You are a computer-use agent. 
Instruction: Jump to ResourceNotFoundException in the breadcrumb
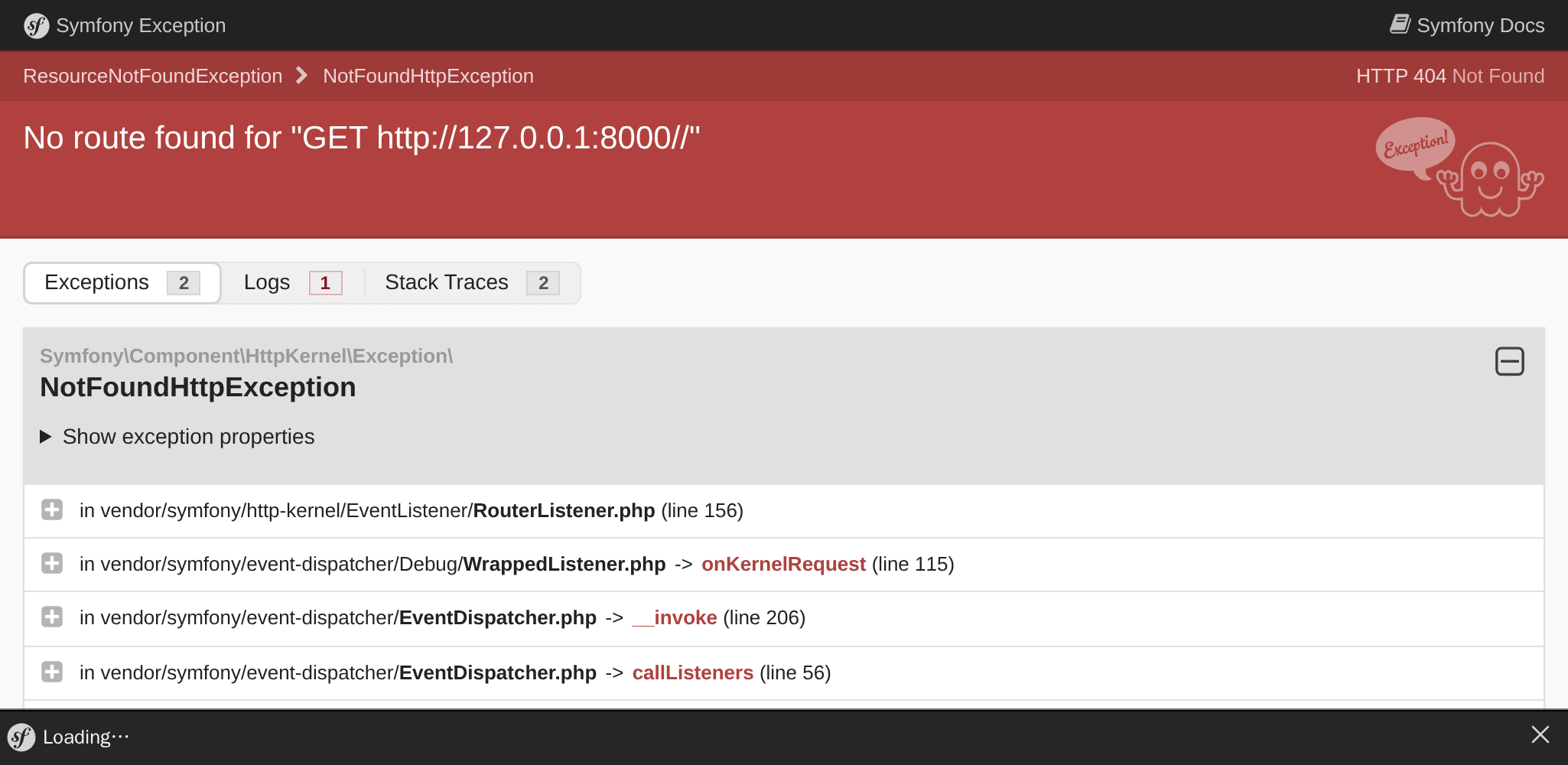coord(153,76)
